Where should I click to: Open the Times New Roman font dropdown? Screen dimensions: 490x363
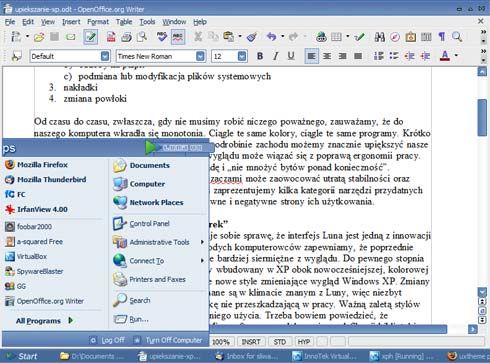click(200, 56)
